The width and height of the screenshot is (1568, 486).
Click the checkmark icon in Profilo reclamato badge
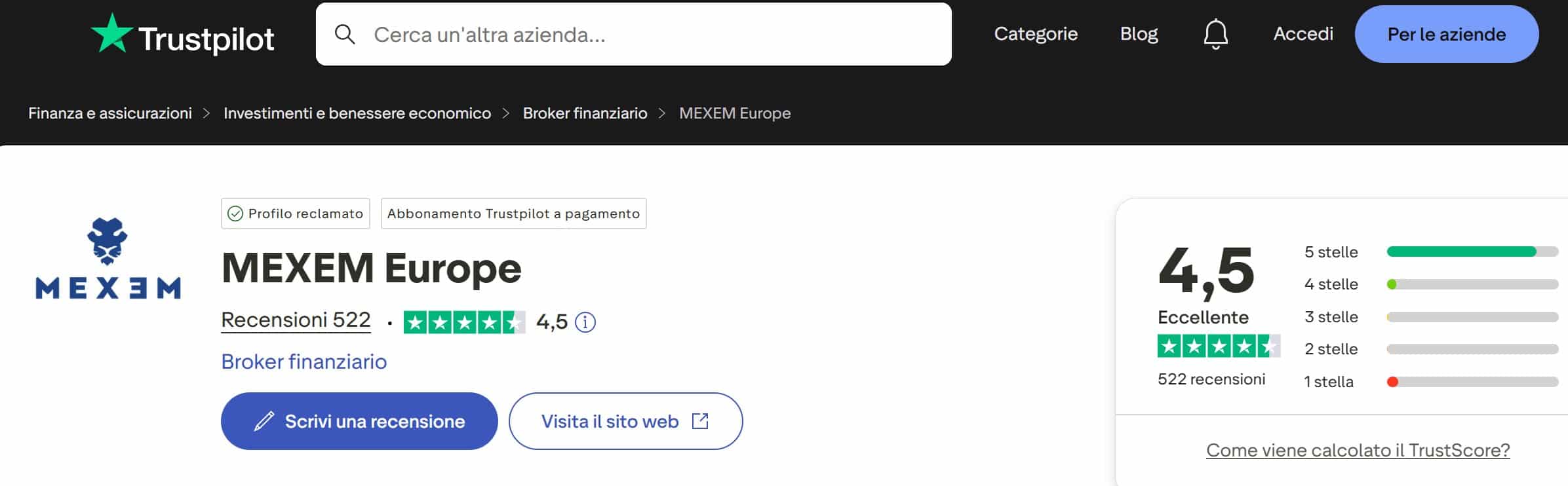235,213
